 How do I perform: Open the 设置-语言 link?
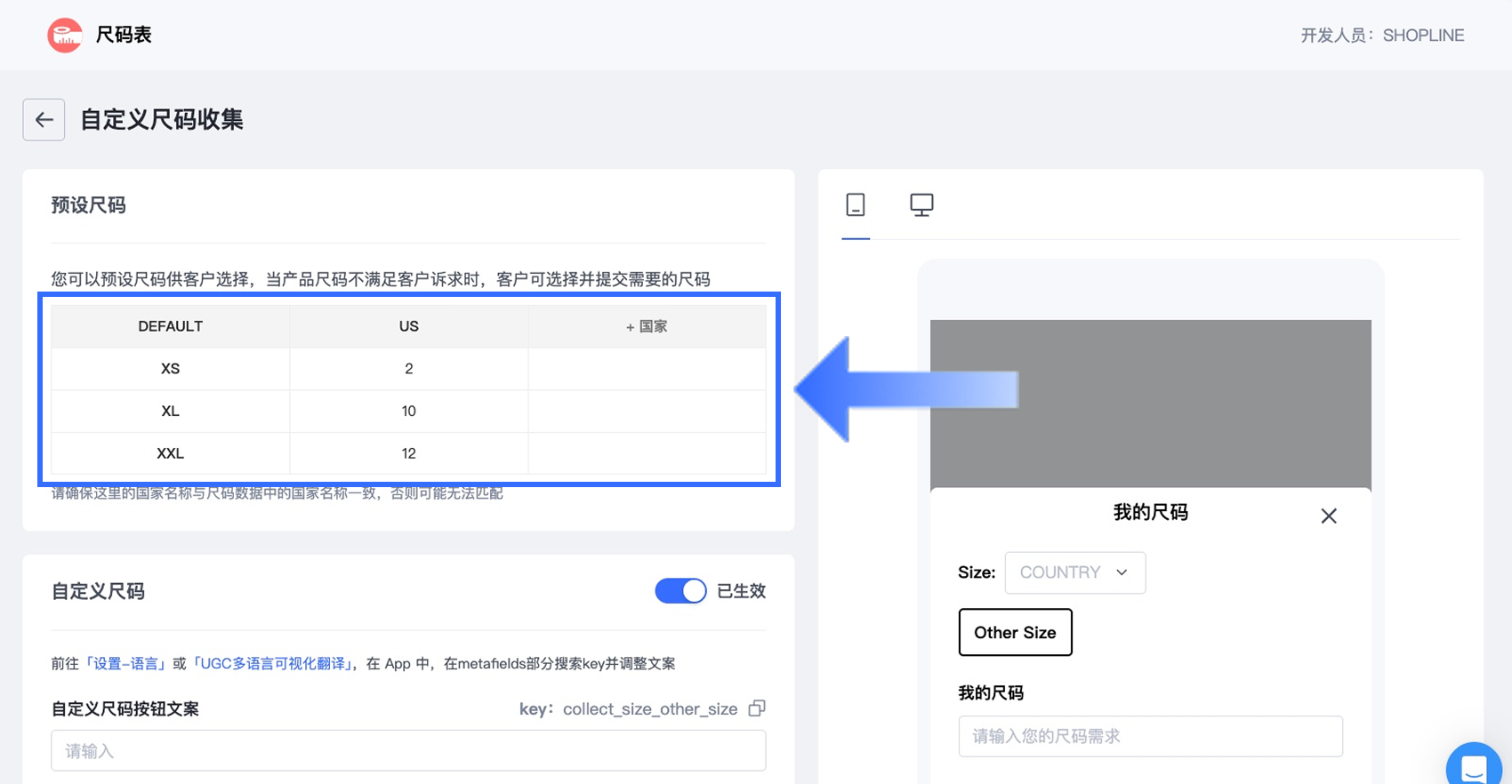pyautogui.click(x=125, y=663)
